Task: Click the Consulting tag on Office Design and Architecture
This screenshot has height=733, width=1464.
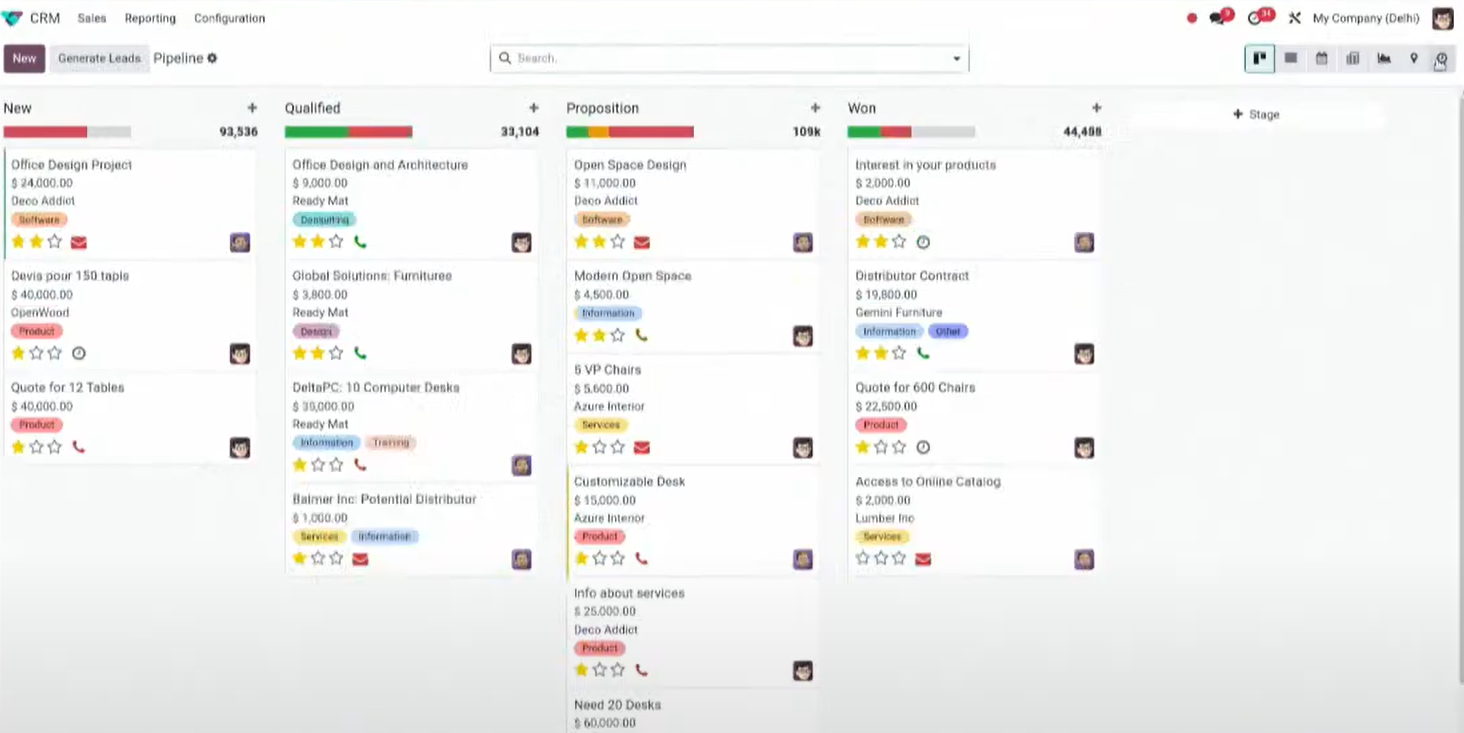Action: pyautogui.click(x=324, y=219)
